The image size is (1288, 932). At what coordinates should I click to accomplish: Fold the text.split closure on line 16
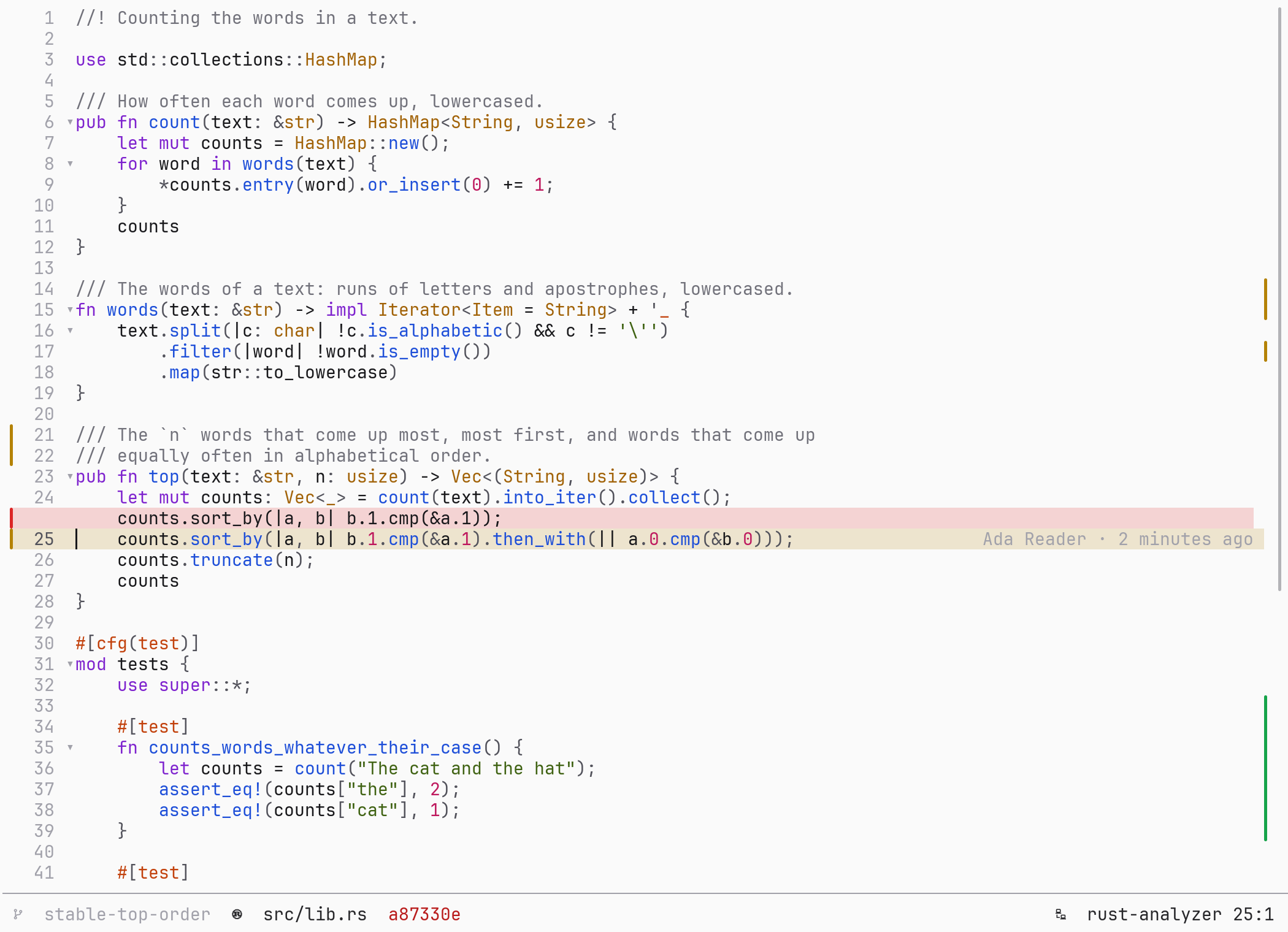(x=70, y=331)
